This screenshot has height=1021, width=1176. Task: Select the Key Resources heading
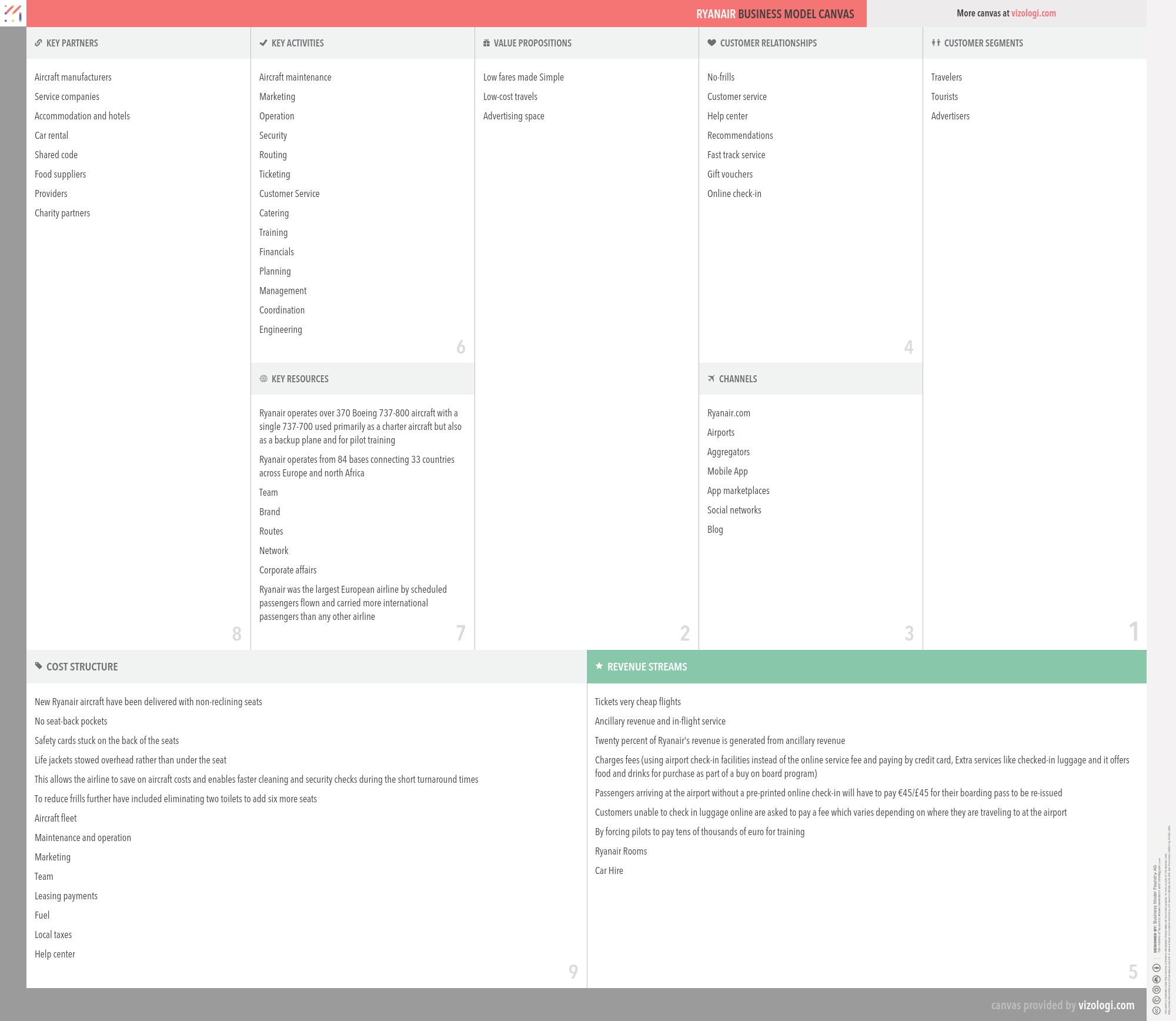click(x=300, y=379)
